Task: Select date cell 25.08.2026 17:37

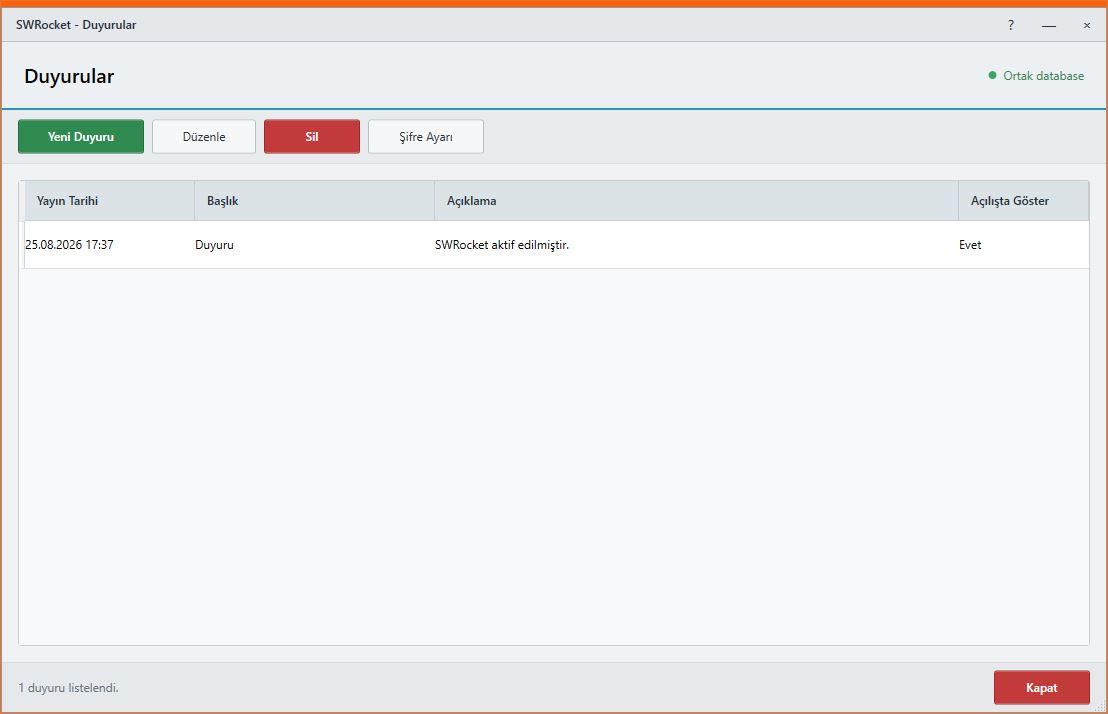Action: click(x=110, y=245)
